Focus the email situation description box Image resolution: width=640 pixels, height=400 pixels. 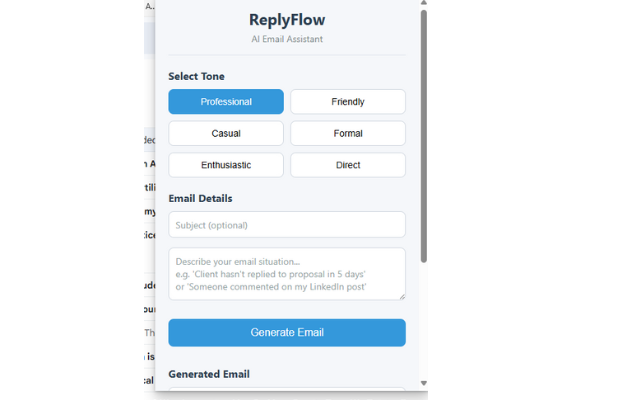click(x=287, y=273)
